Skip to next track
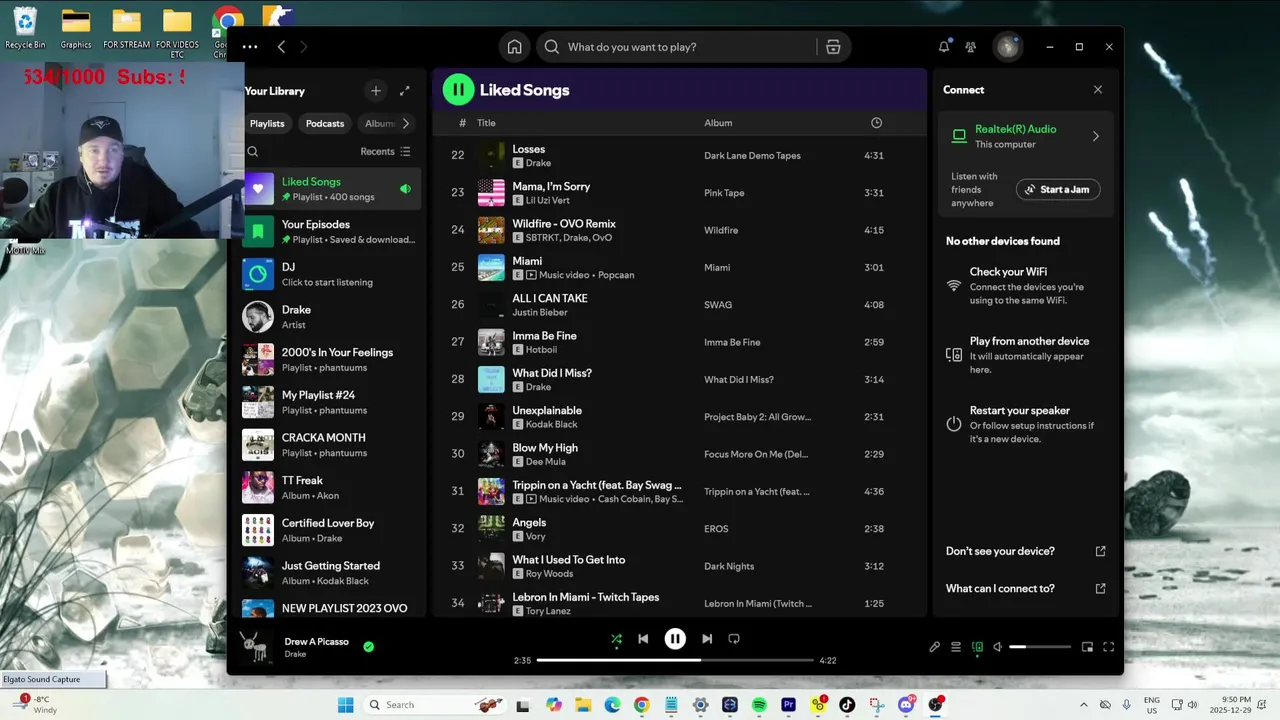This screenshot has height=720, width=1280. tap(707, 639)
